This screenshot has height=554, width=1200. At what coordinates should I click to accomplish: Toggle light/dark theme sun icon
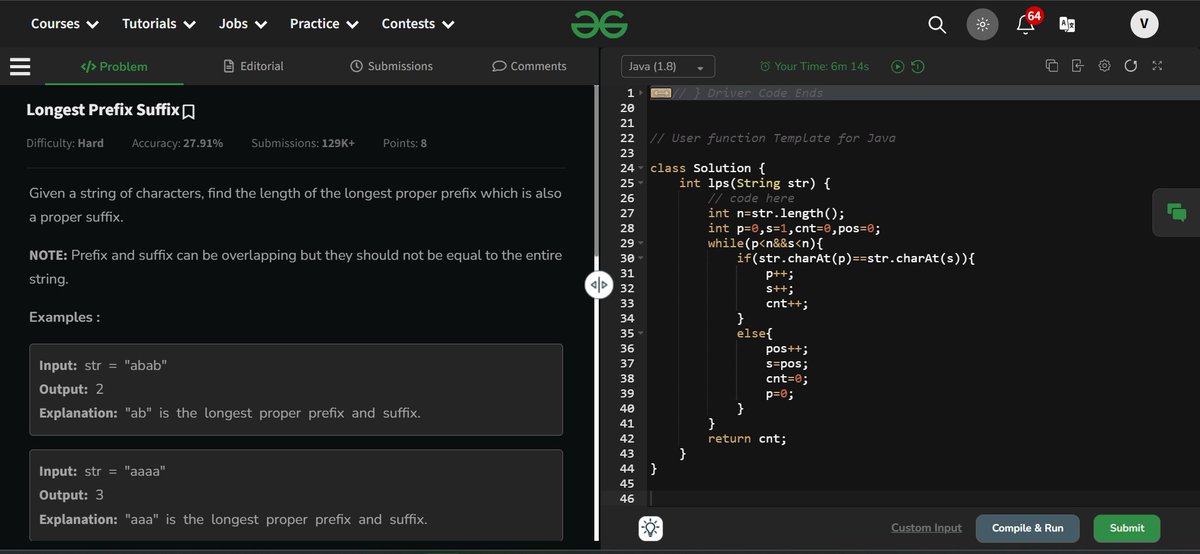coord(982,24)
